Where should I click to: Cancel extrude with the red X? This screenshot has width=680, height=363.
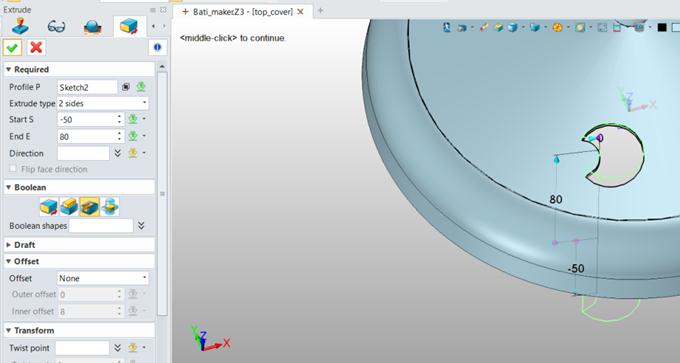coord(36,47)
